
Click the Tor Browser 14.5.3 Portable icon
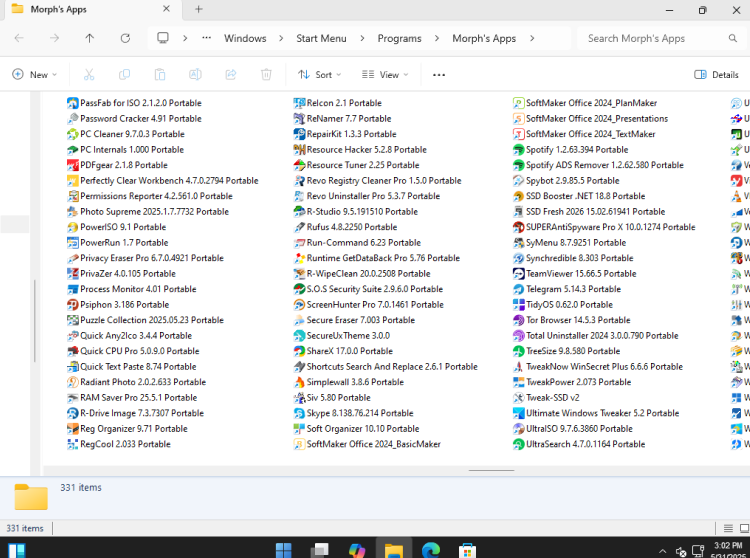(x=518, y=320)
